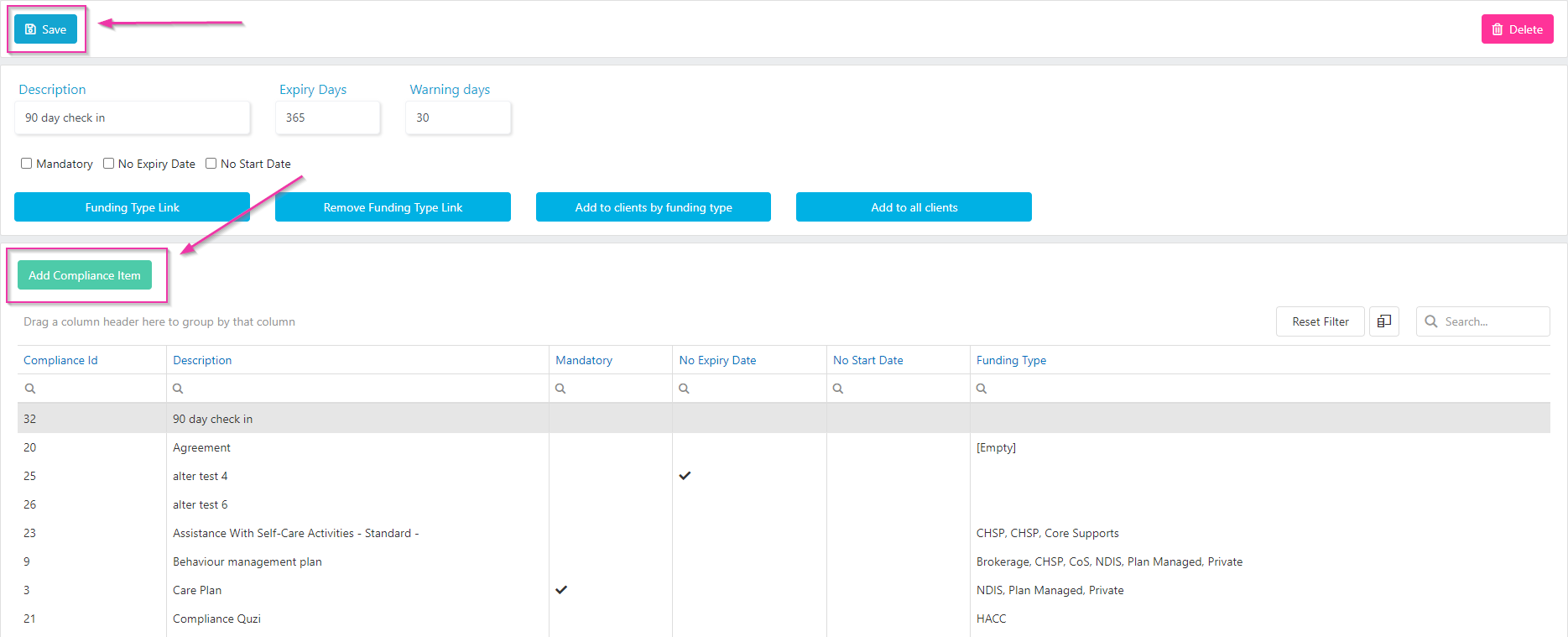The width and height of the screenshot is (1568, 637).
Task: Click Add to all clients button
Action: tap(914, 207)
